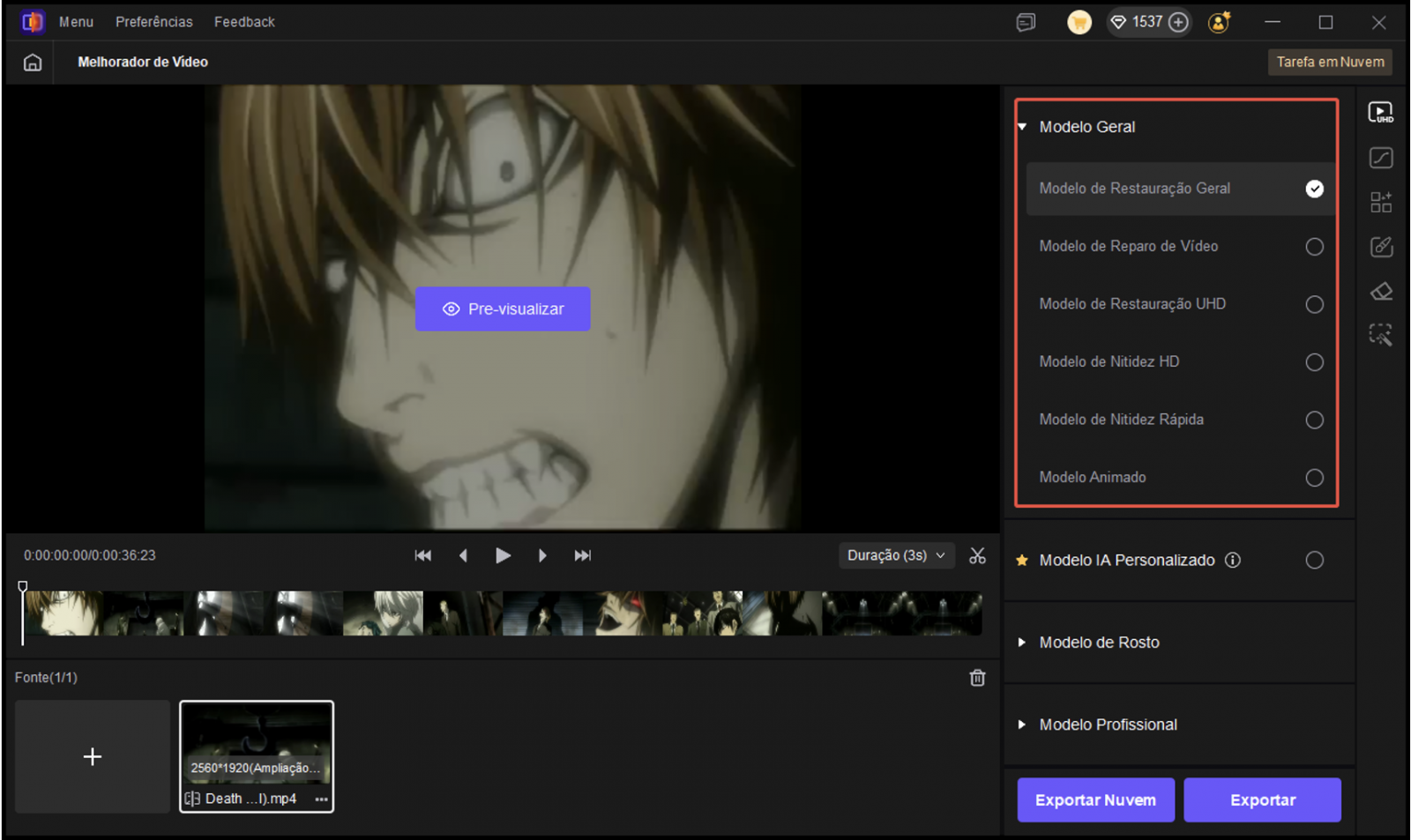Click the Exportar Nuvem button
This screenshot has width=1411, height=840.
tap(1095, 800)
